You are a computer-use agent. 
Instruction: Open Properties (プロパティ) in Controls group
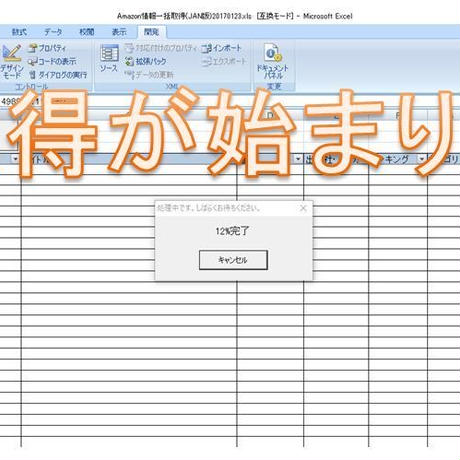click(x=47, y=48)
